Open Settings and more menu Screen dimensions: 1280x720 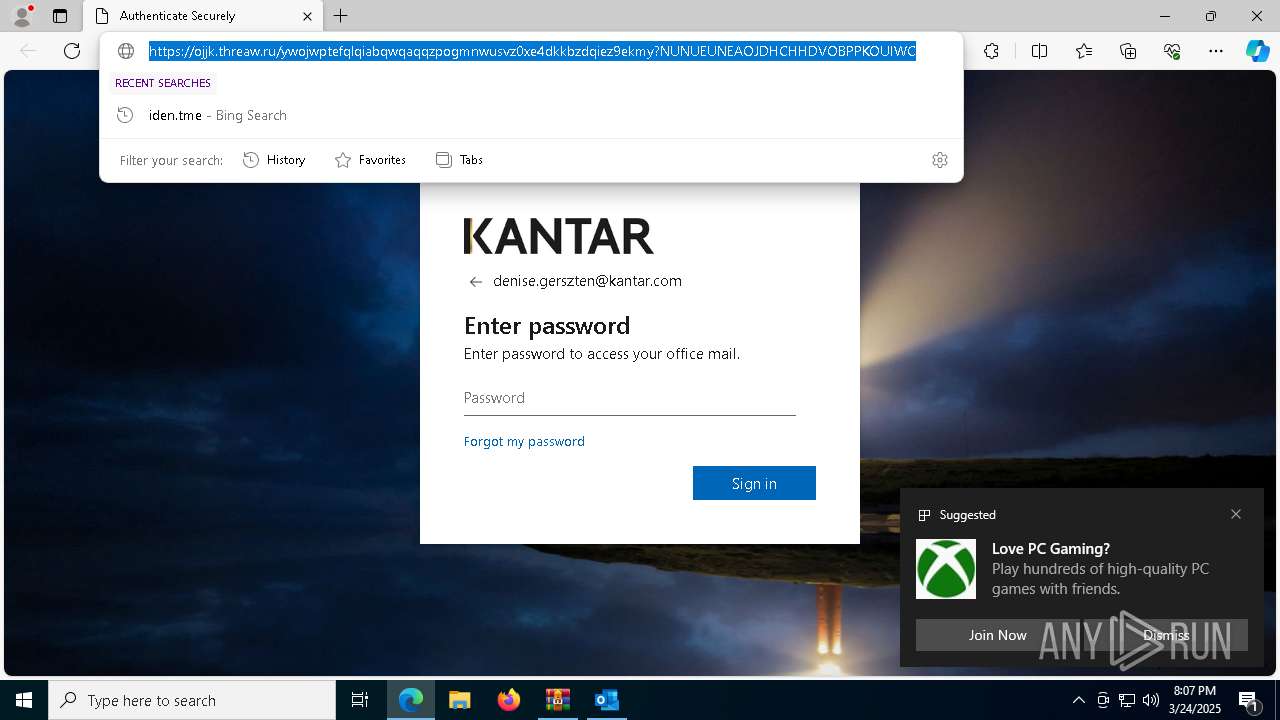(x=1216, y=51)
